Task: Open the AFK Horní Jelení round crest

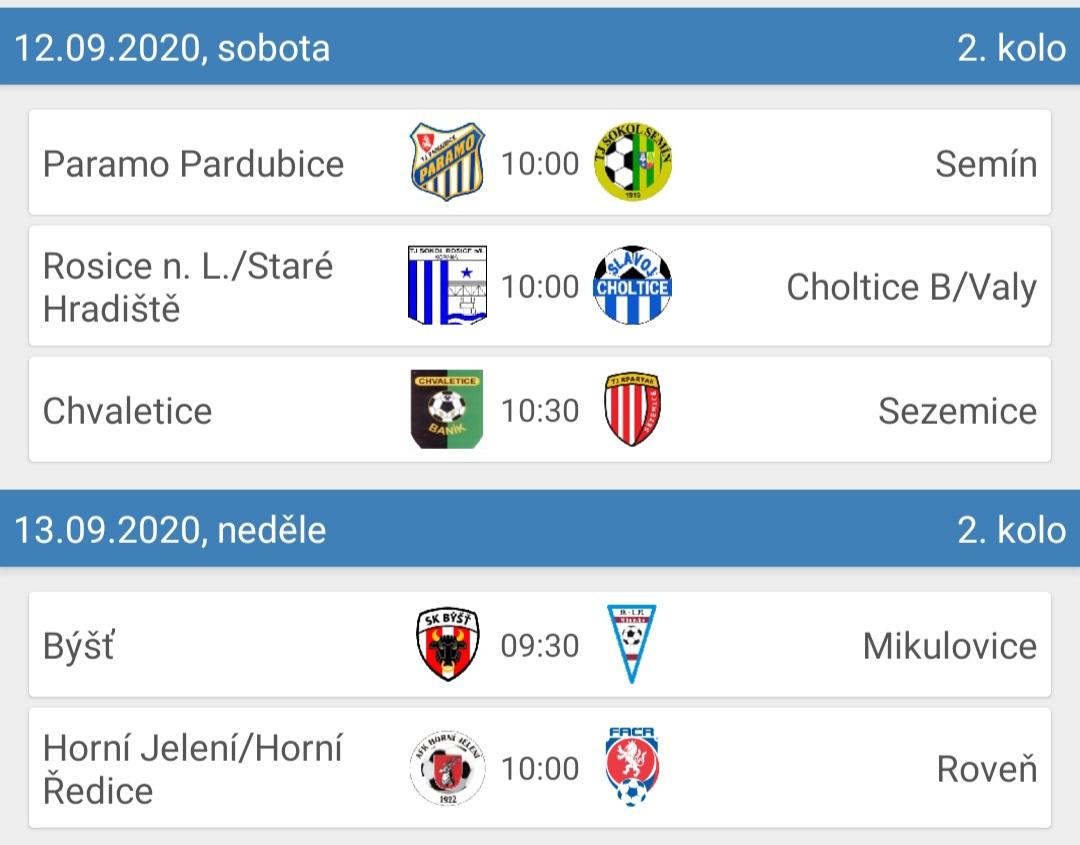Action: coord(447,768)
